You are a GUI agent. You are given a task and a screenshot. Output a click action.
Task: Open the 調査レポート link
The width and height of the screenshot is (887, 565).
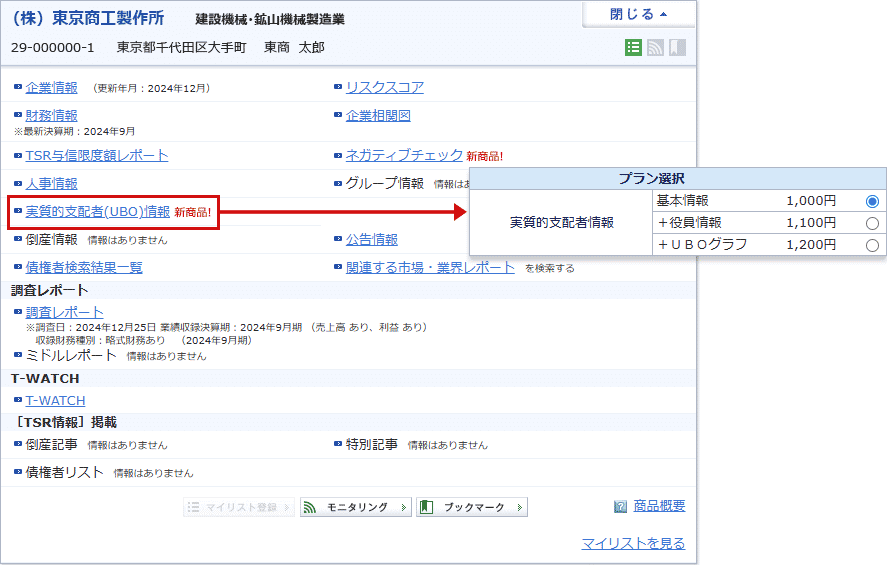pyautogui.click(x=64, y=313)
